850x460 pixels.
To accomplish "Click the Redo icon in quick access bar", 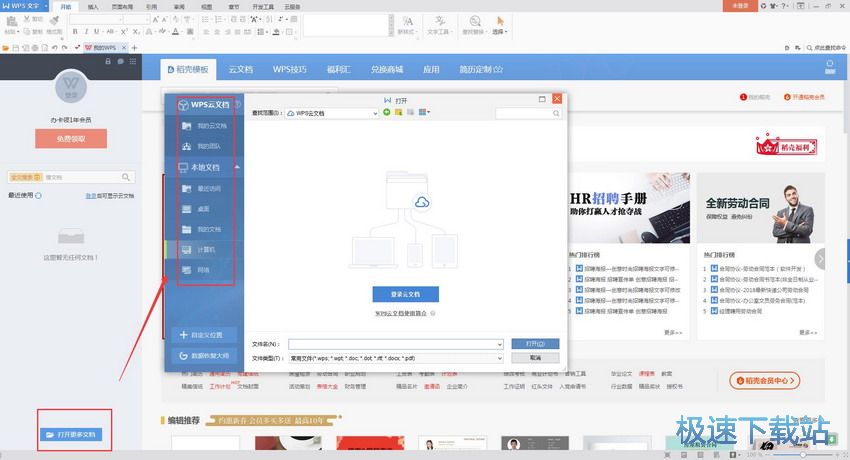I will [65, 48].
